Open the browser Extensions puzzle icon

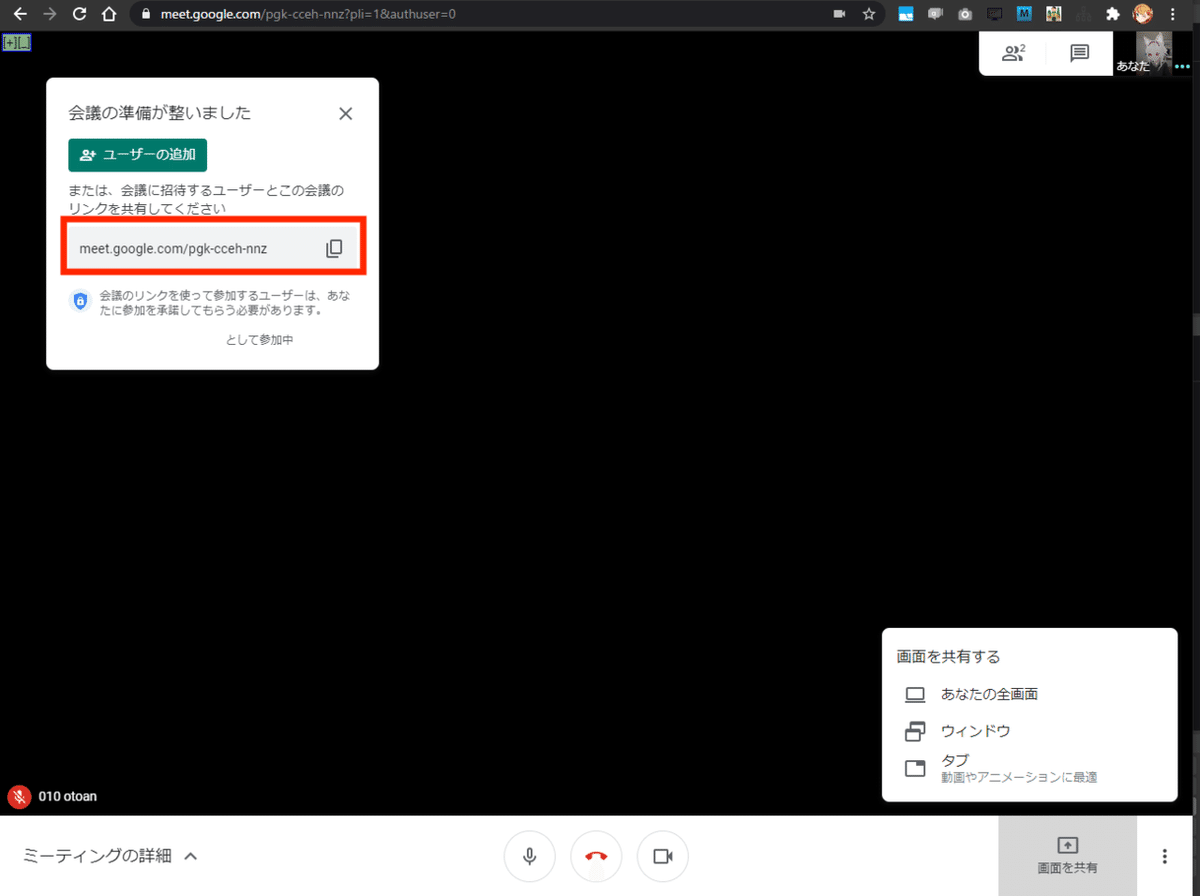[x=1111, y=14]
